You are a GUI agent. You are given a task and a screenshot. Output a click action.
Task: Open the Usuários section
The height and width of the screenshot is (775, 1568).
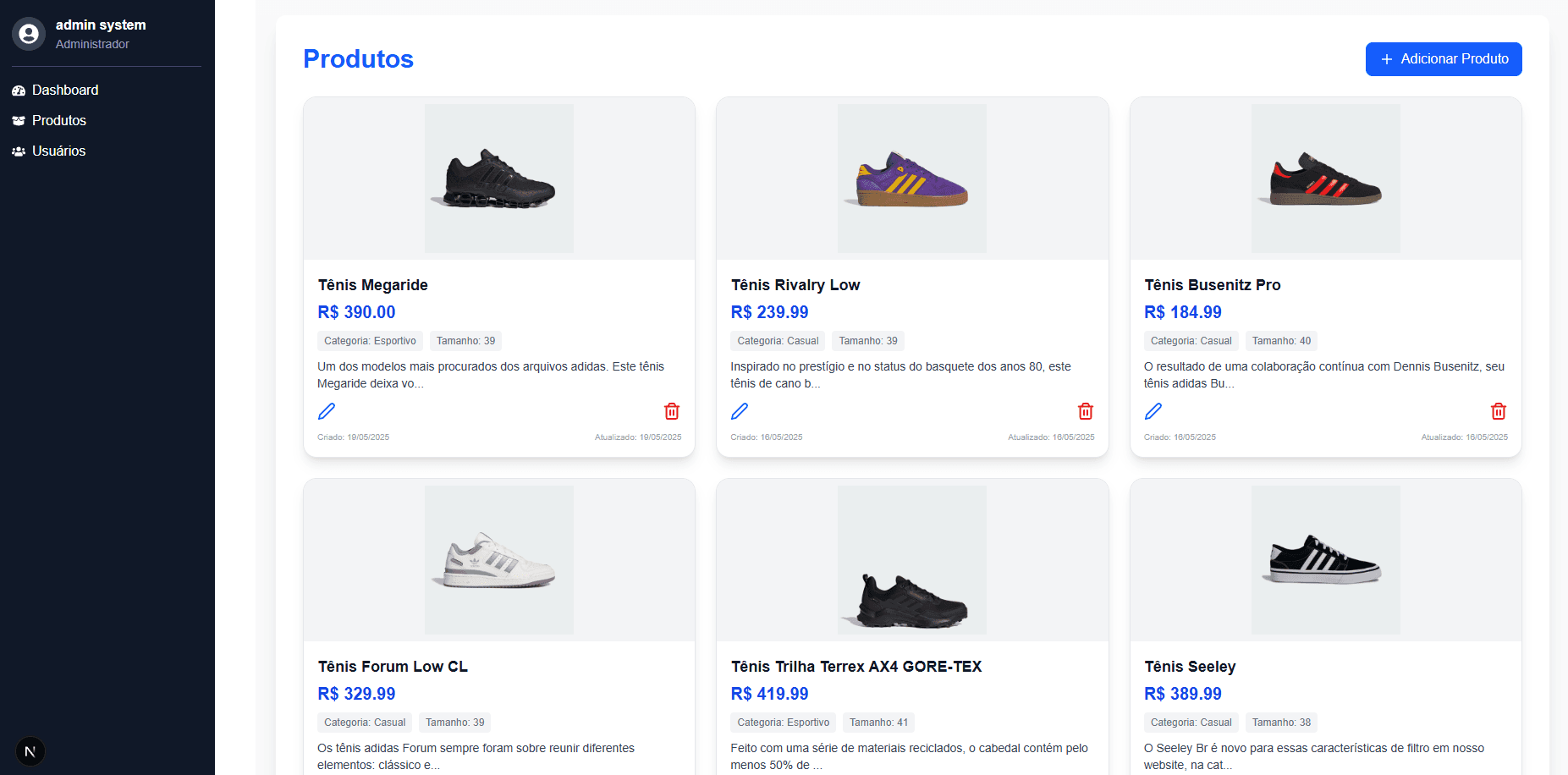[x=58, y=151]
